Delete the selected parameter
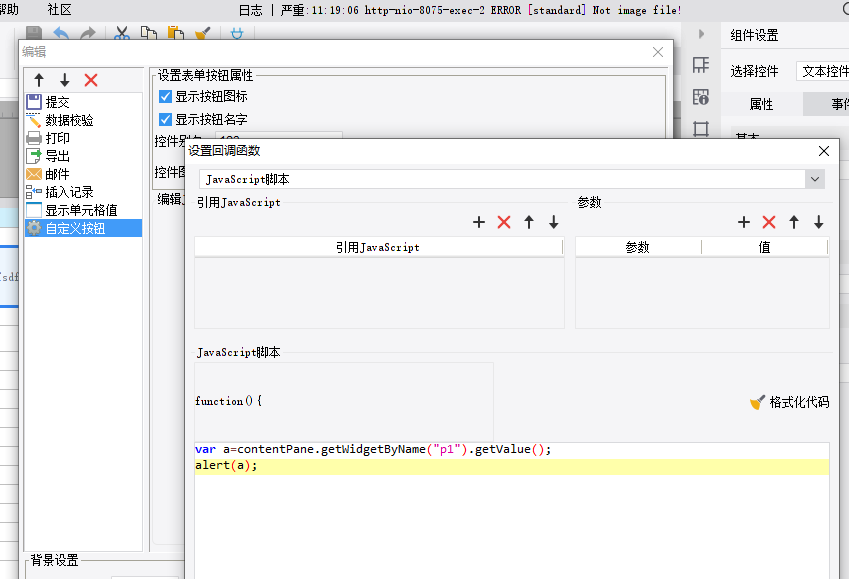 (769, 222)
